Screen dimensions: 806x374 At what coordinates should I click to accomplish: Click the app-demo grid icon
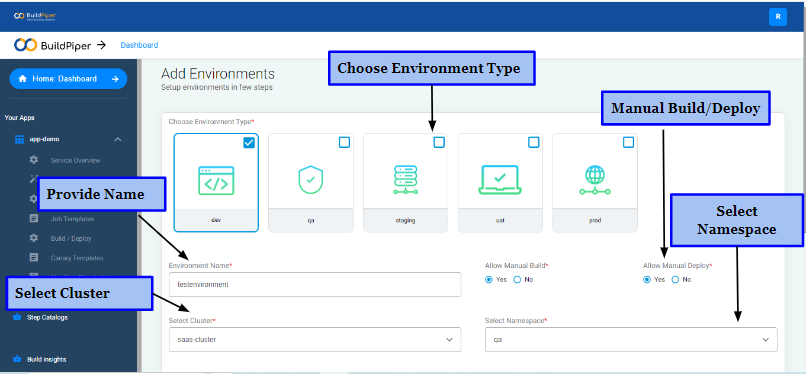pyautogui.click(x=19, y=139)
